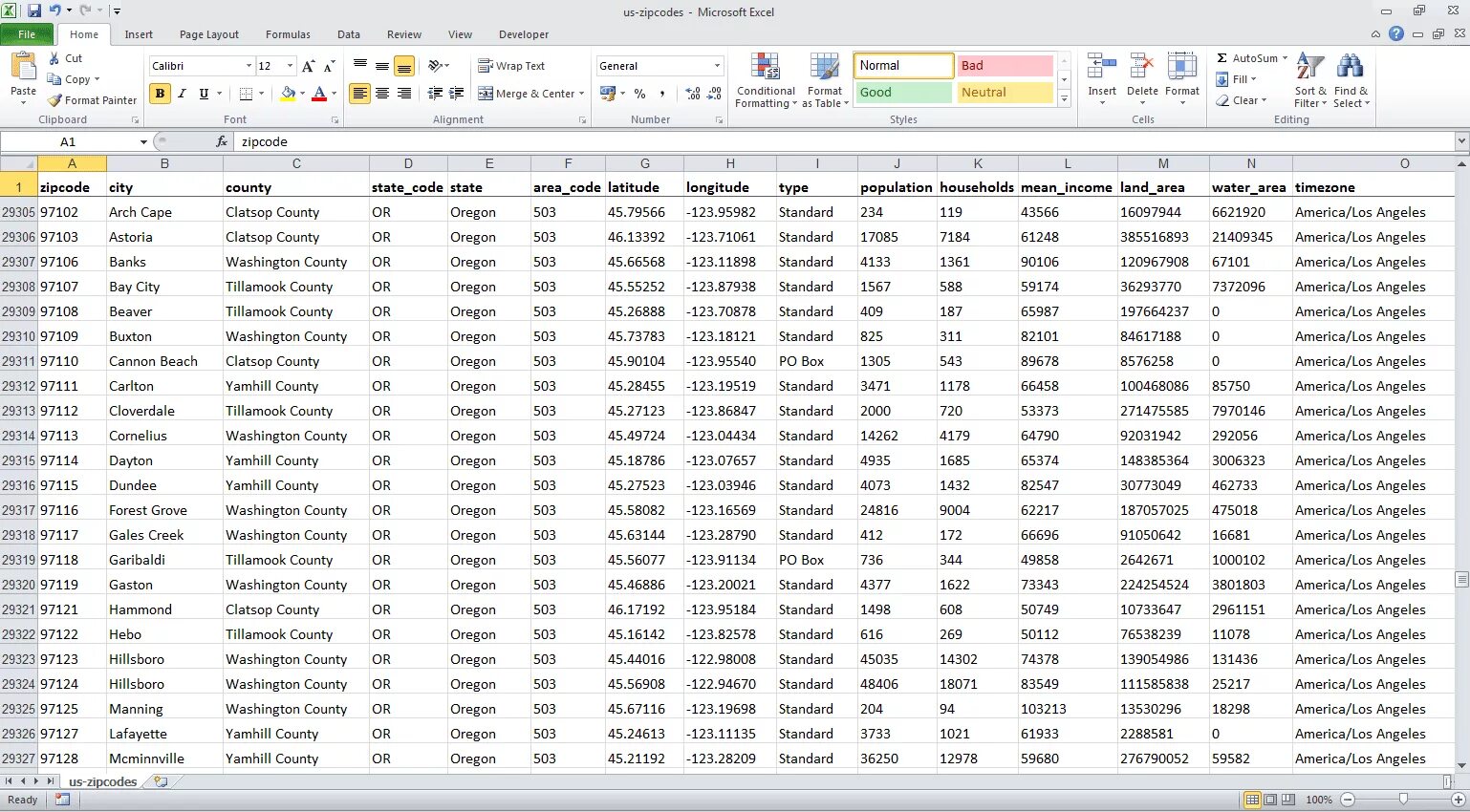The height and width of the screenshot is (812, 1470).
Task: Open Find & Select binoculars
Action: tap(1351, 80)
